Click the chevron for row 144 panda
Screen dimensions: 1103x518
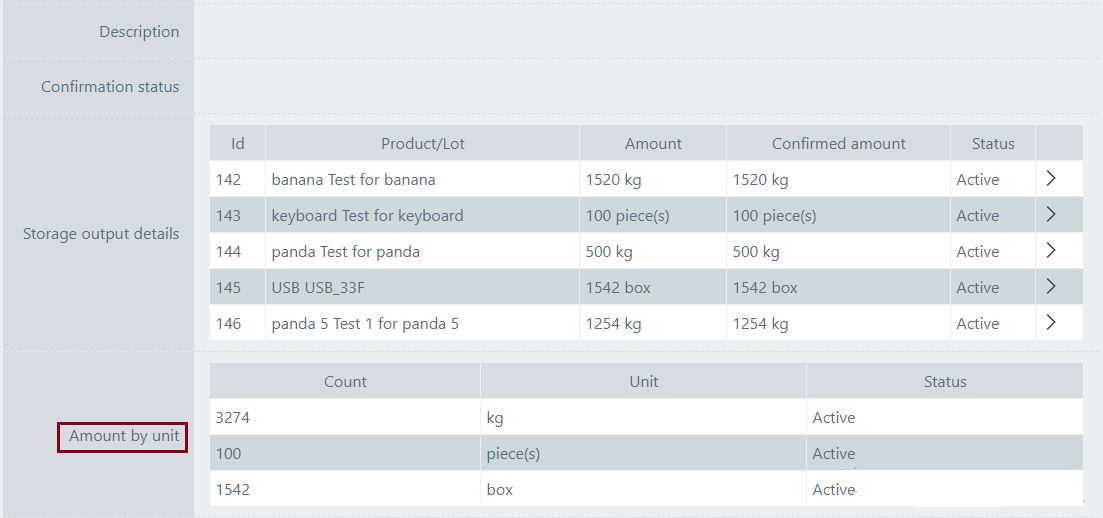pos(1051,251)
